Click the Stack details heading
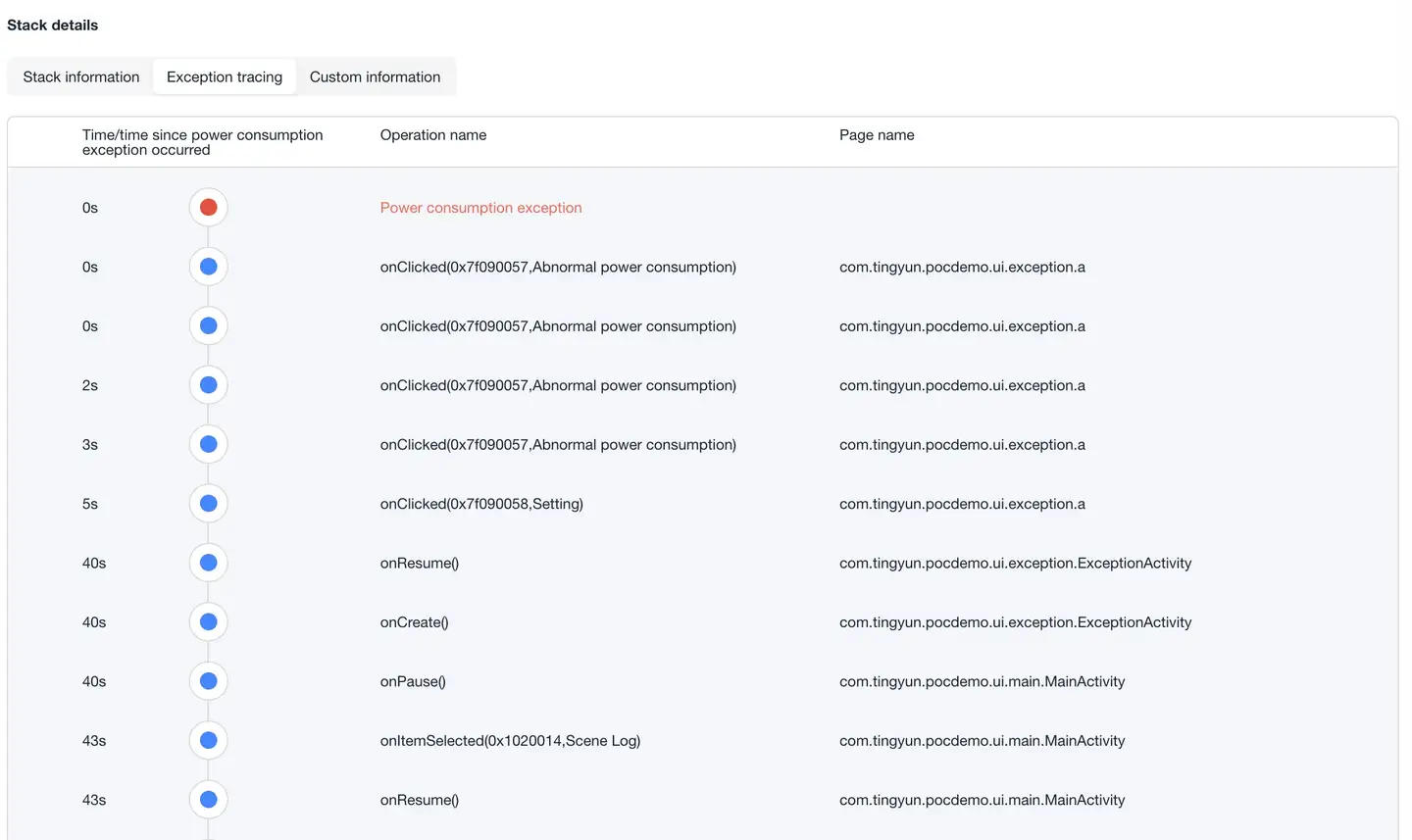 point(53,25)
